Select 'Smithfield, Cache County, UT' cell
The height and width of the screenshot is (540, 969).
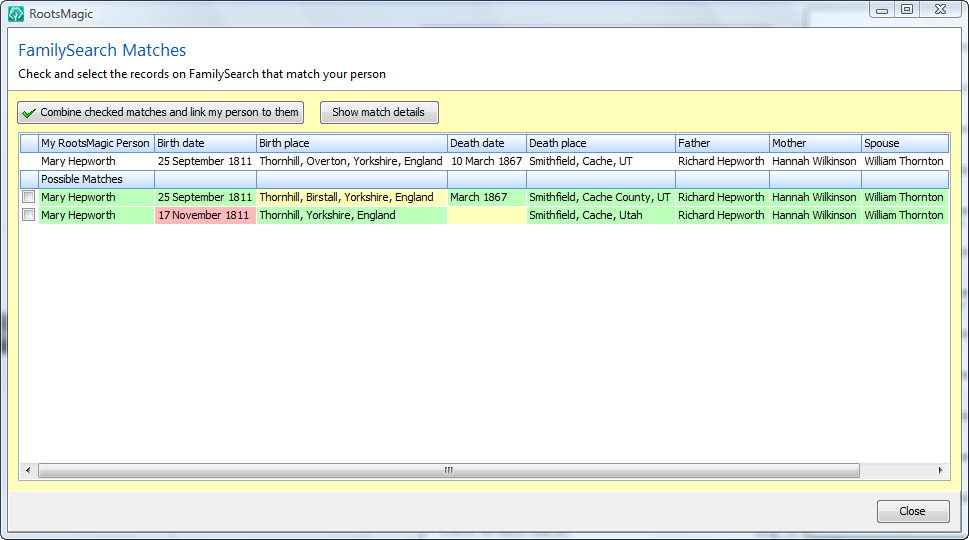(601, 197)
